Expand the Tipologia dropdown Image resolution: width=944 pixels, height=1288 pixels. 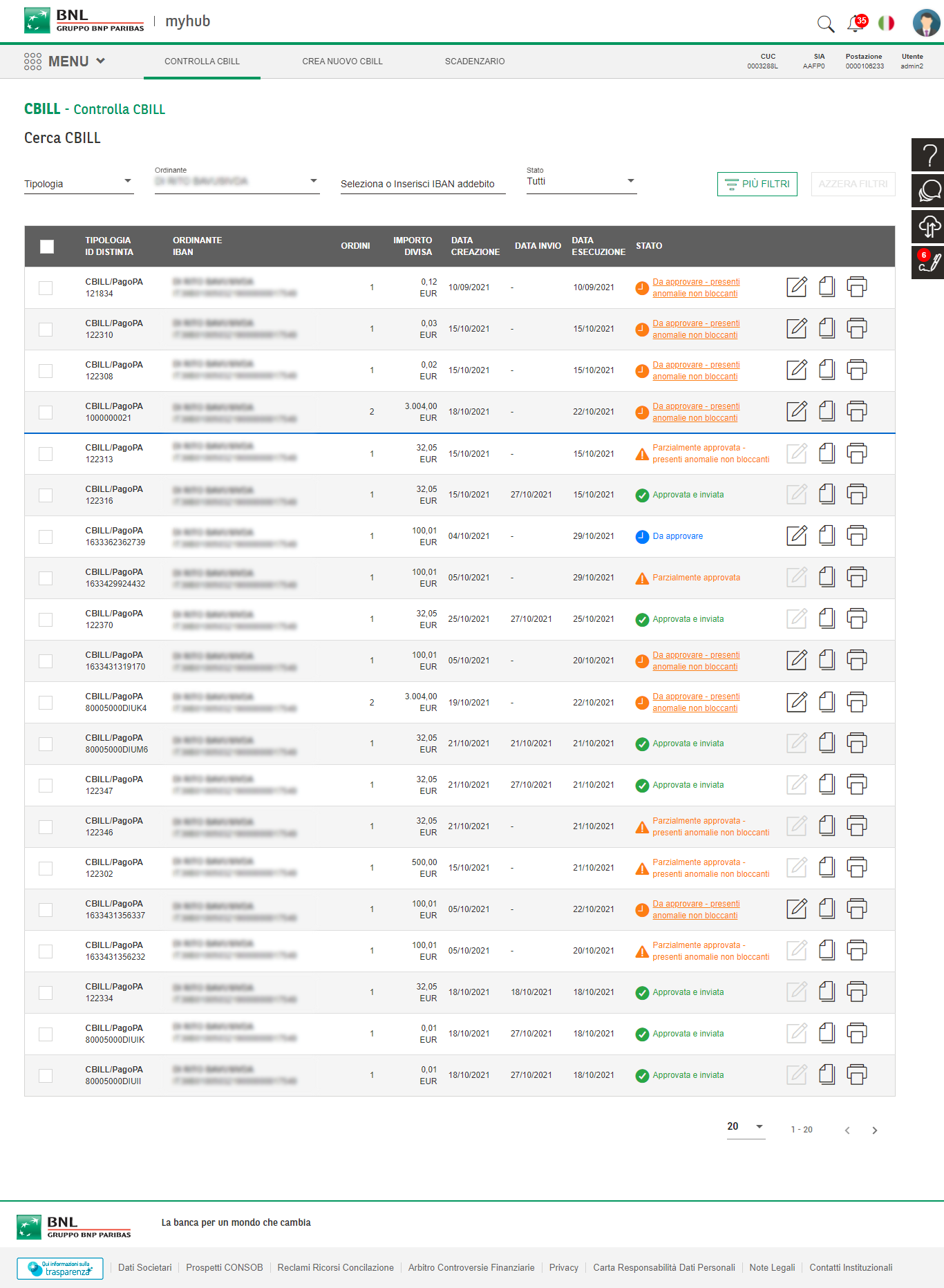pos(79,184)
